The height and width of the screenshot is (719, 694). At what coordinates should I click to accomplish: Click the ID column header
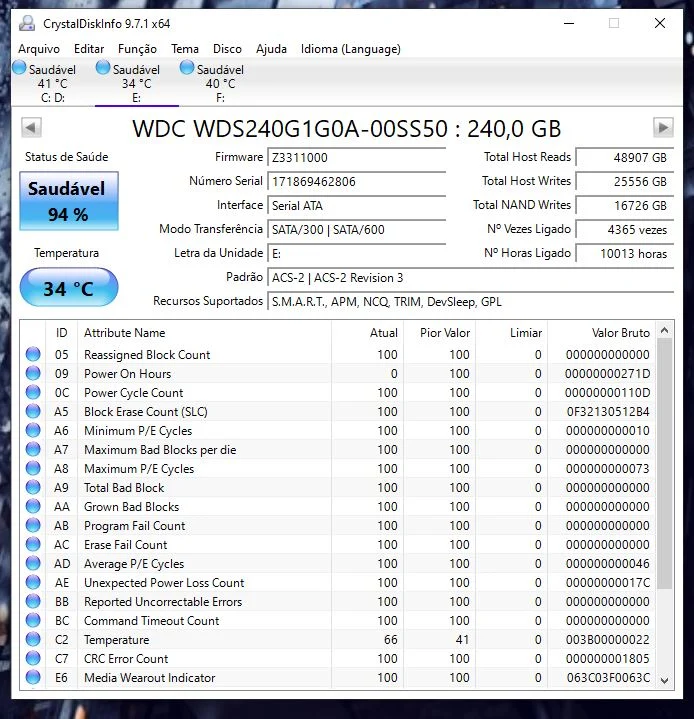[61, 333]
